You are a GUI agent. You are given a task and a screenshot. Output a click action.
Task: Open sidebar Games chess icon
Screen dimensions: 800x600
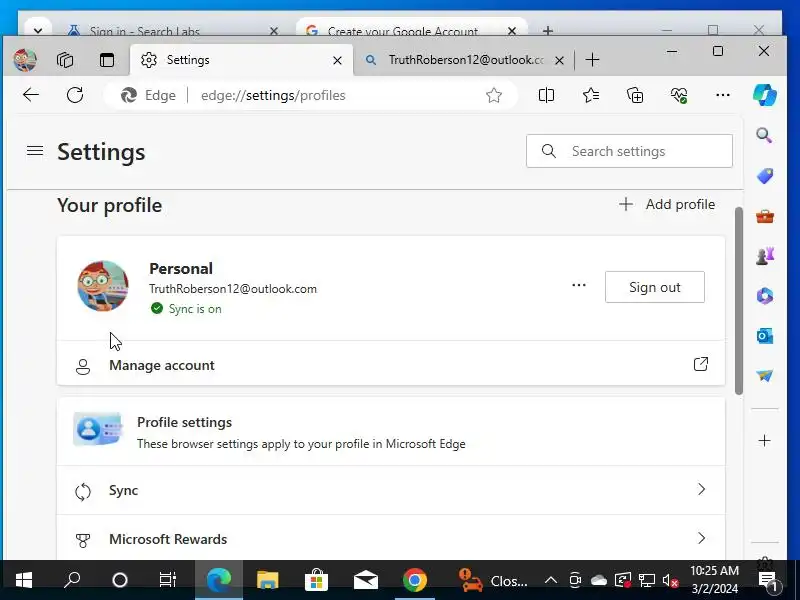pos(764,256)
